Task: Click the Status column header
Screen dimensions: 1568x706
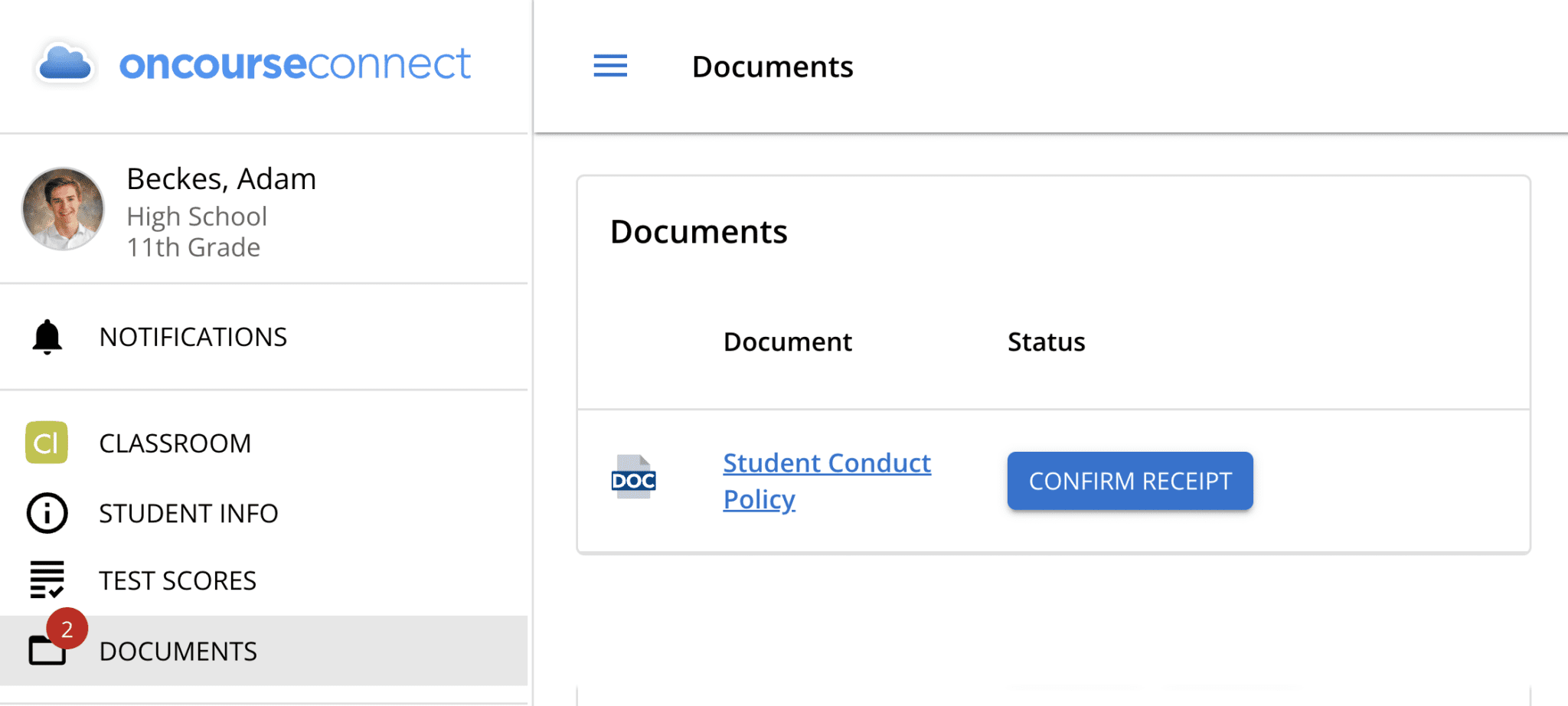Action: pos(1046,342)
